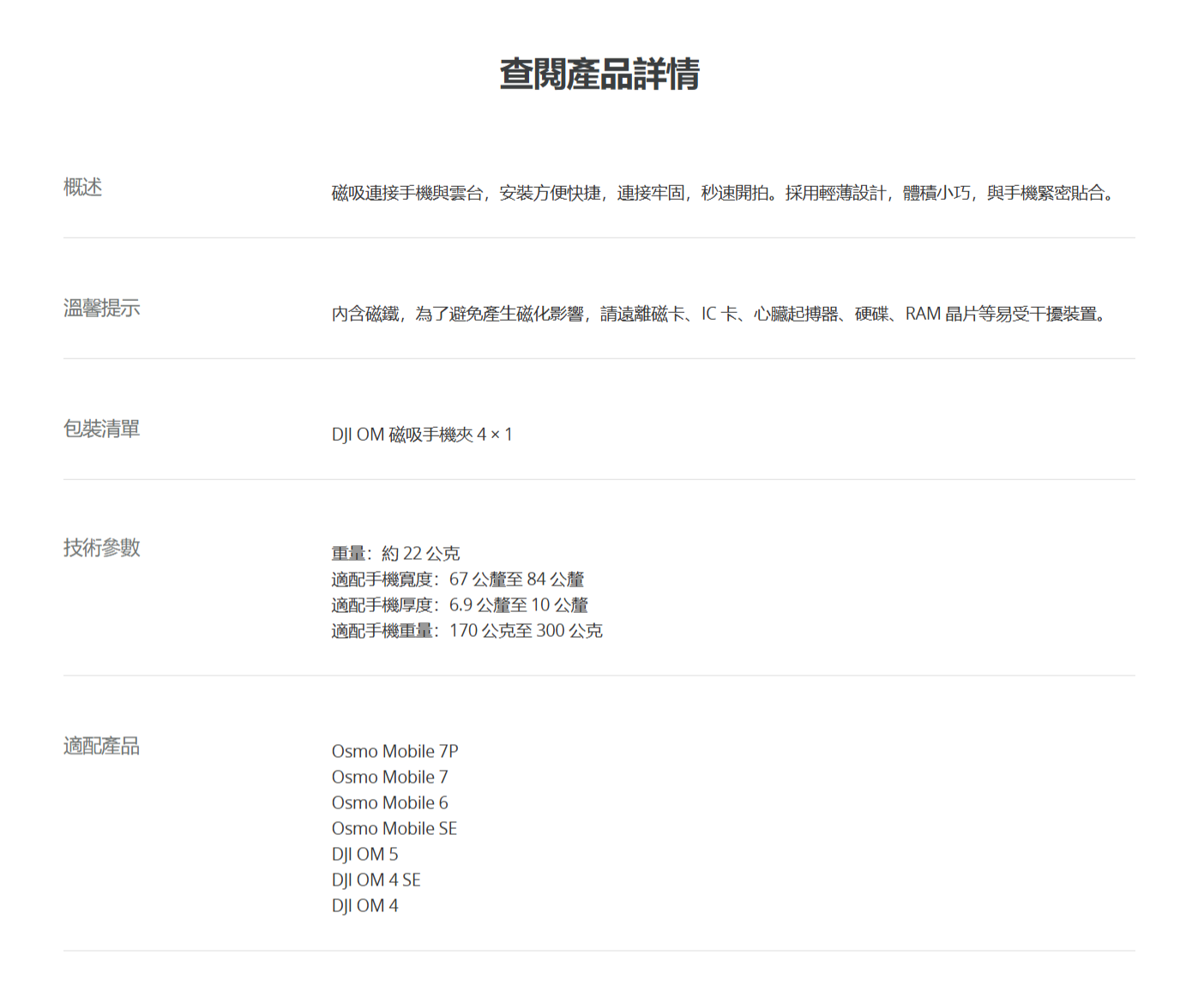This screenshot has width=1204, height=1003.
Task: Select the 技術參數 section label
Action: pos(101,548)
